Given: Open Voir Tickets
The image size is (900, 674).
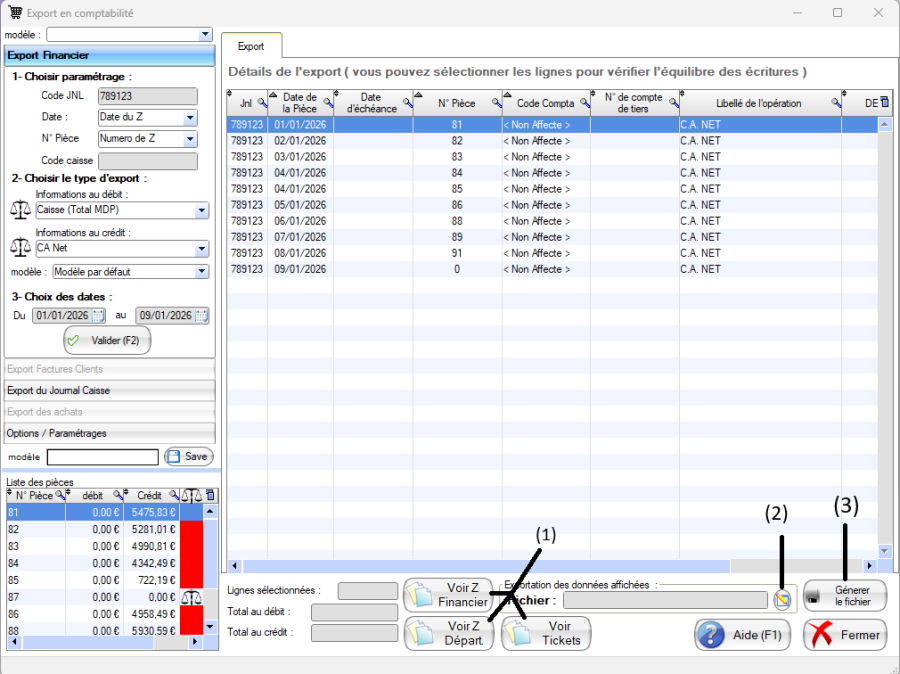Looking at the screenshot, I should 546,634.
